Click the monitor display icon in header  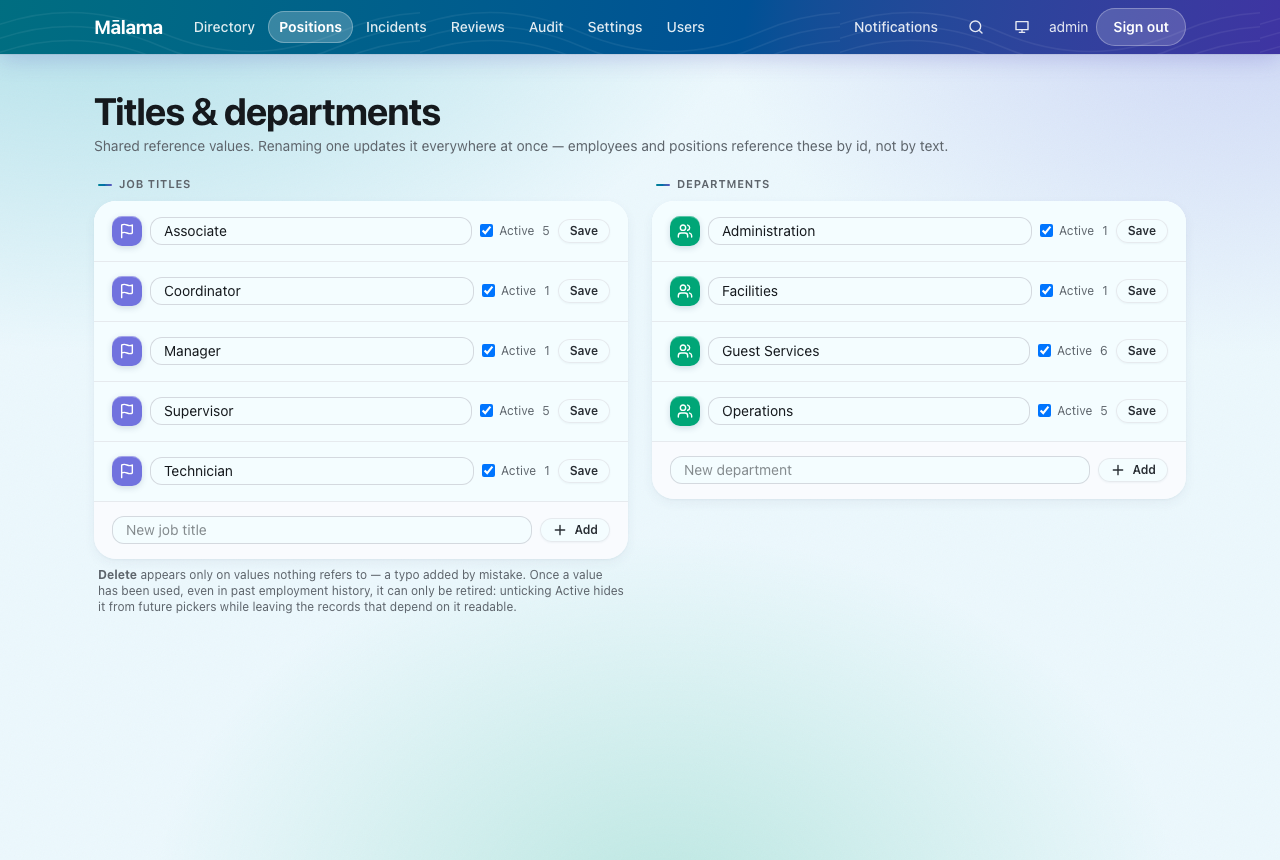coord(1022,27)
